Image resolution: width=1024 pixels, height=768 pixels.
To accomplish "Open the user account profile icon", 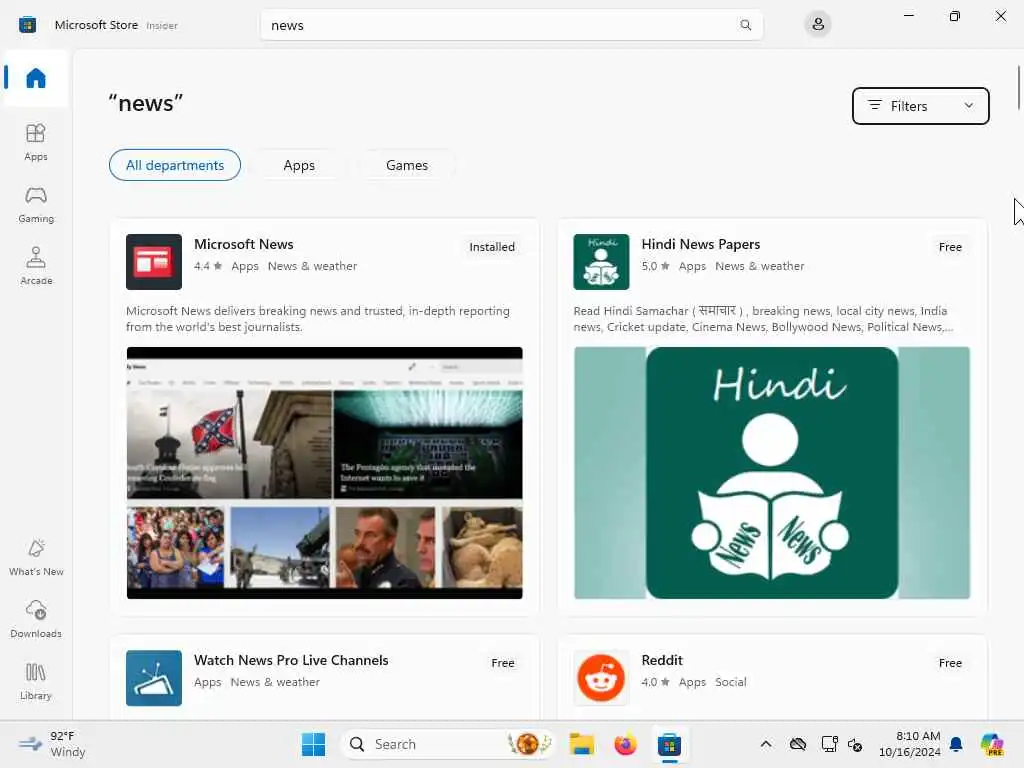I will click(x=818, y=25).
